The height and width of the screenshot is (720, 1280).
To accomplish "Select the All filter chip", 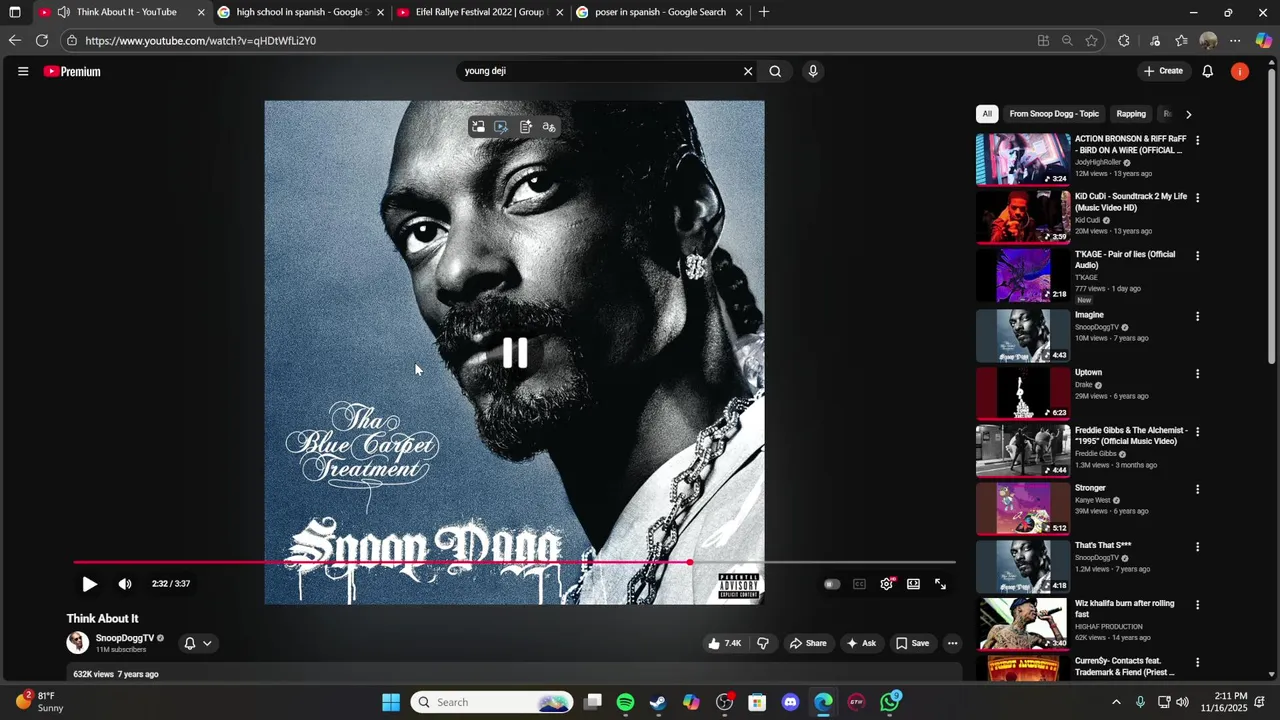I will click(x=987, y=114).
